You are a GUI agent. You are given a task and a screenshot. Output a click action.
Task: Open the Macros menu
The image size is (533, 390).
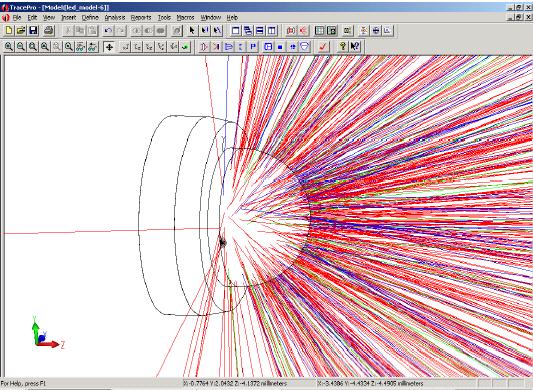coord(185,17)
